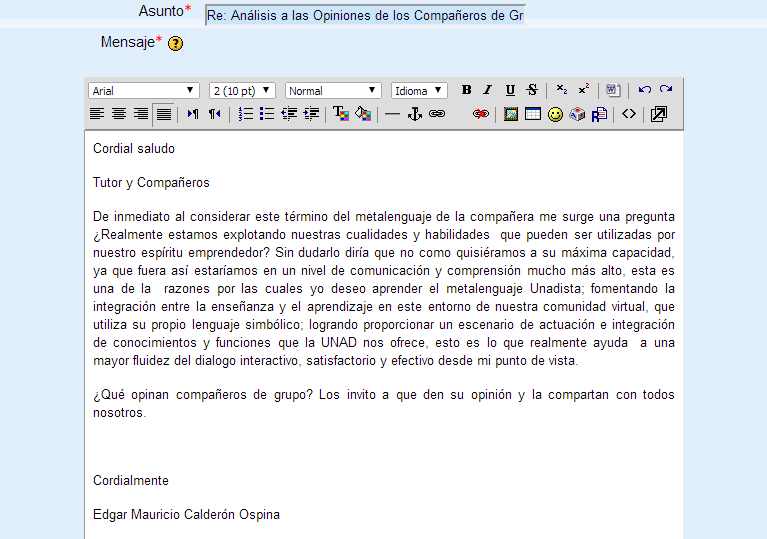Undo the last edit
Image resolution: width=767 pixels, height=539 pixels.
(x=644, y=90)
